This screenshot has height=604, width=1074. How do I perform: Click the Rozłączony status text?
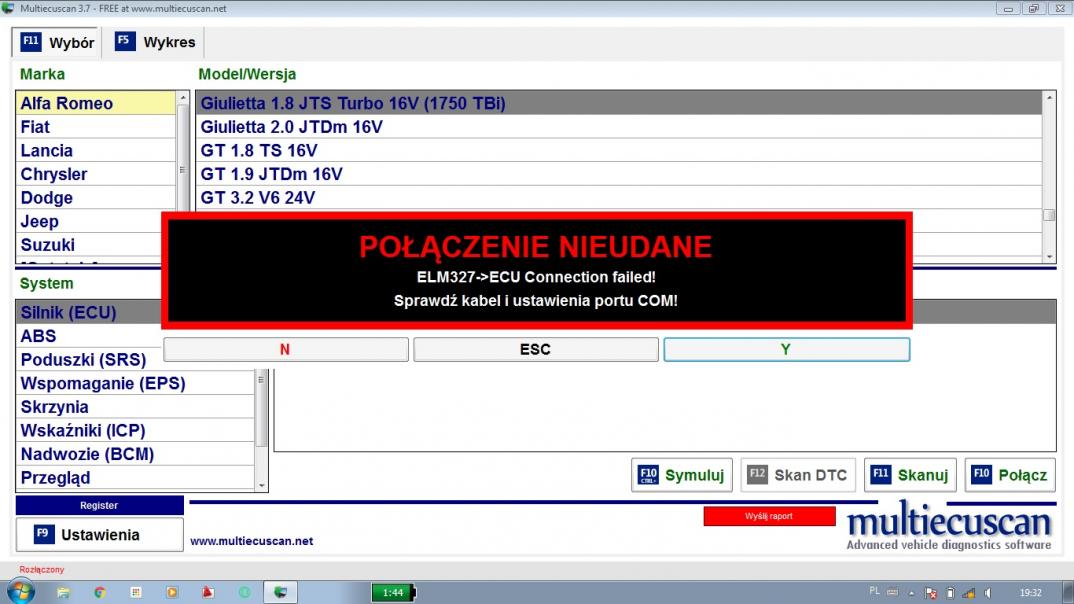[42, 570]
